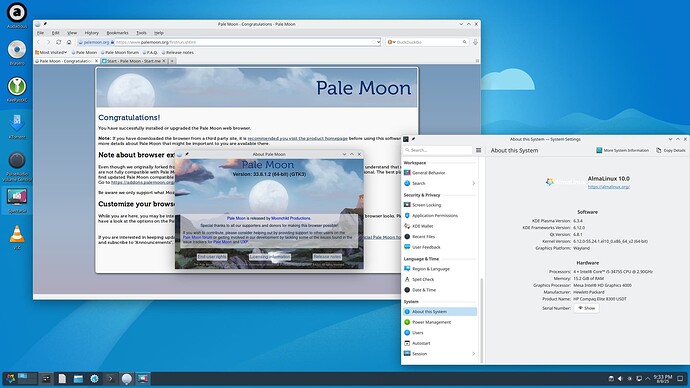Focus the System Settings search field
This screenshot has width=690, height=388.
tap(438, 150)
